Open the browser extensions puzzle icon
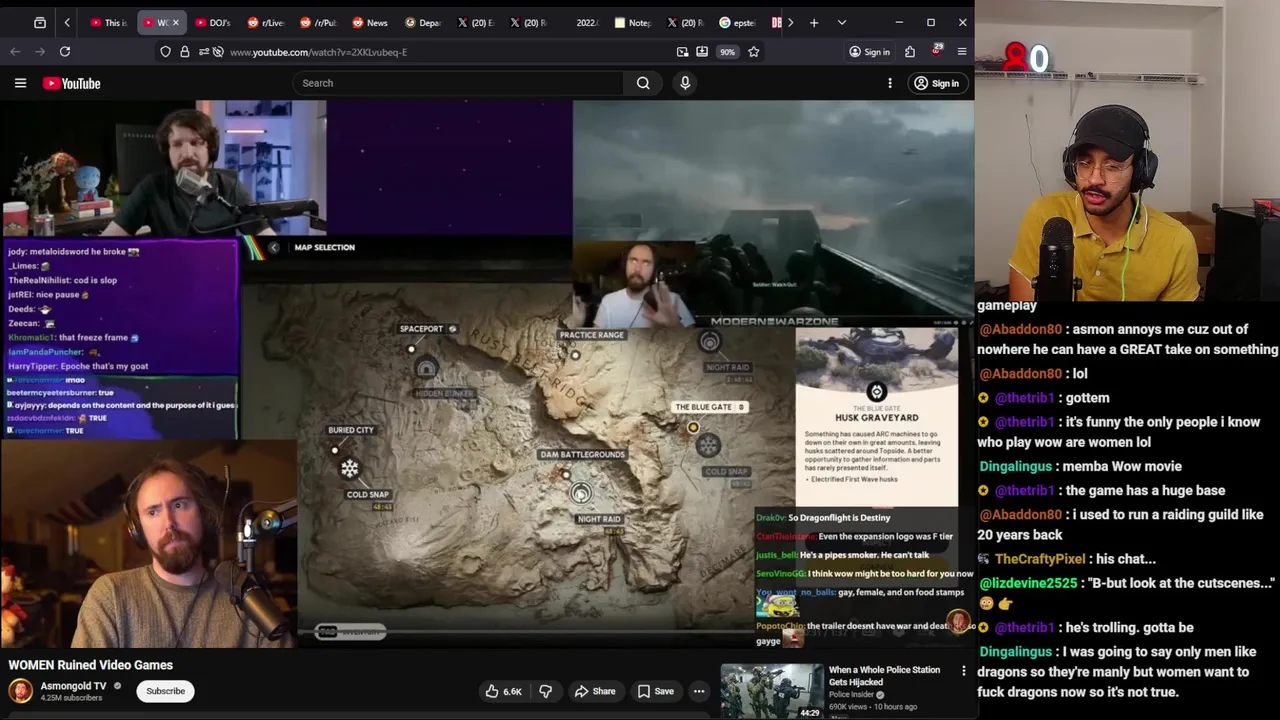 point(910,51)
